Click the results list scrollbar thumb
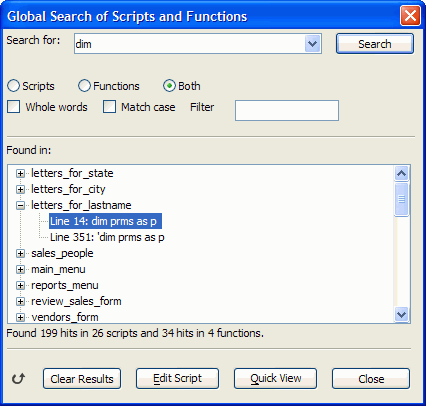Viewport: 426px width, 406px height. (401, 199)
